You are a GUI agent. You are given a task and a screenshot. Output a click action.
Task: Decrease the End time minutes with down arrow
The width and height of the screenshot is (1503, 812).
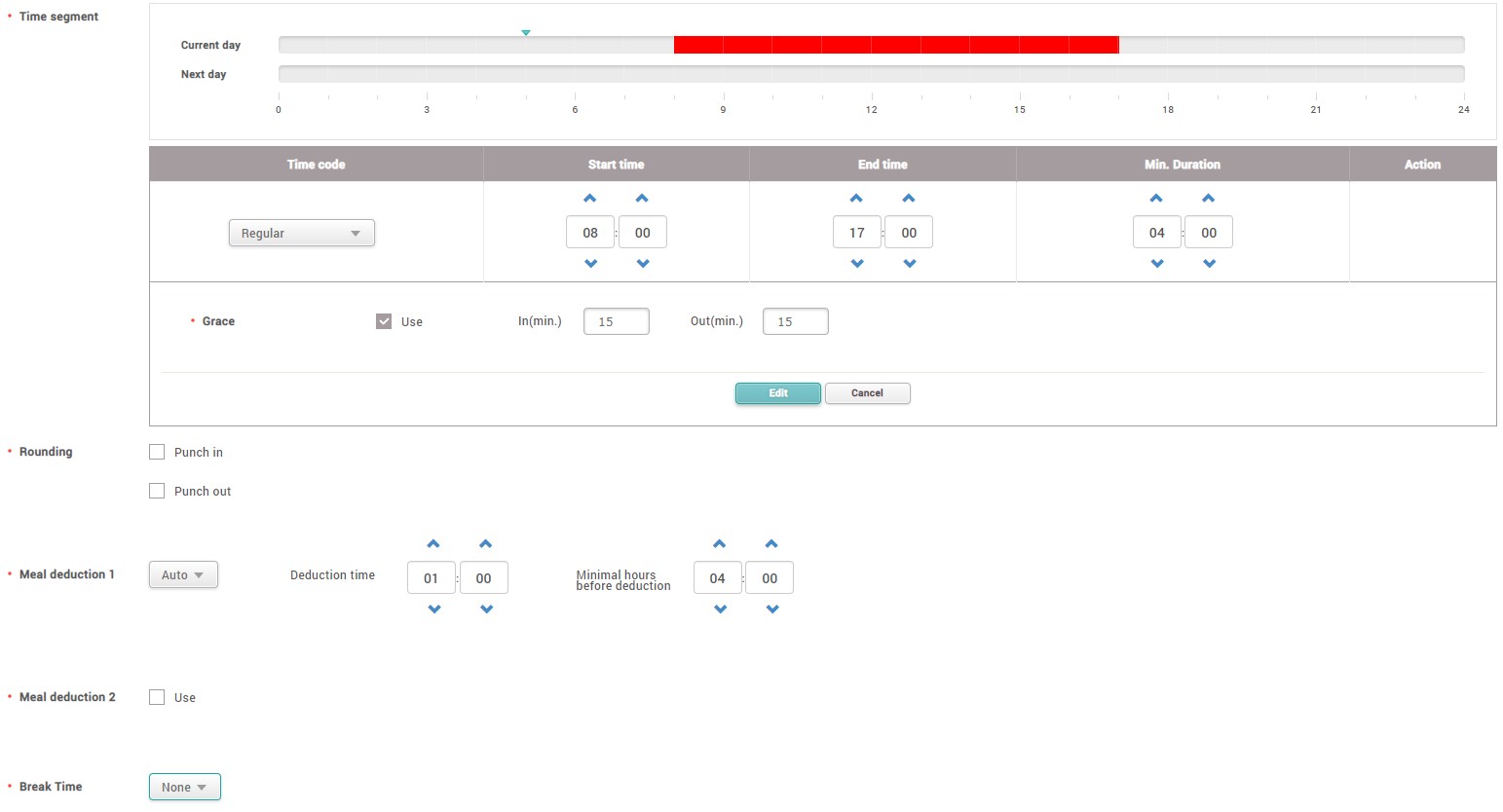[910, 264]
